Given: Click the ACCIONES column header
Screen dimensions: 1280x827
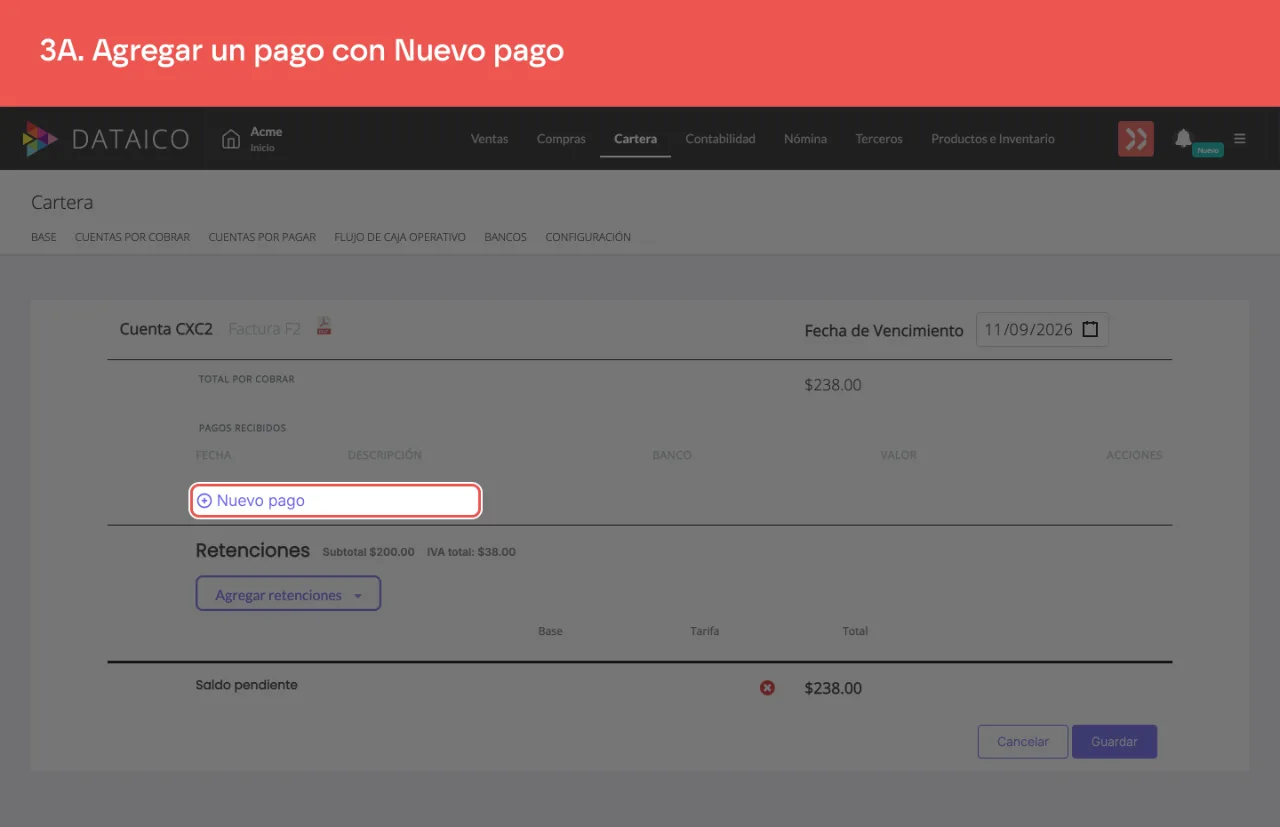Looking at the screenshot, I should (x=1134, y=455).
